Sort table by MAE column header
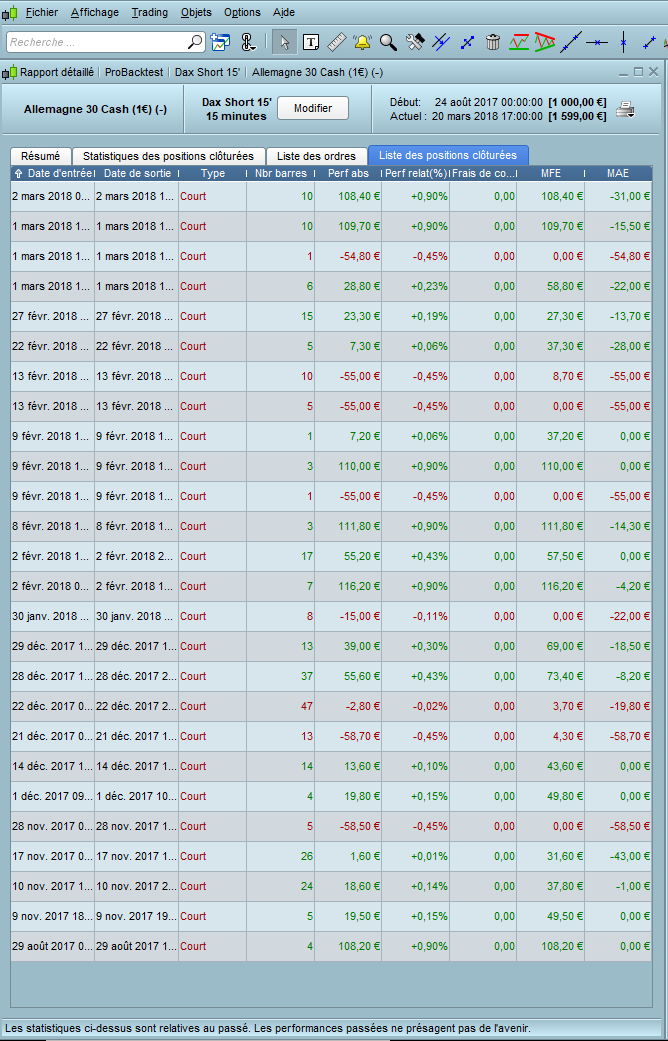668x1041 pixels. click(618, 173)
